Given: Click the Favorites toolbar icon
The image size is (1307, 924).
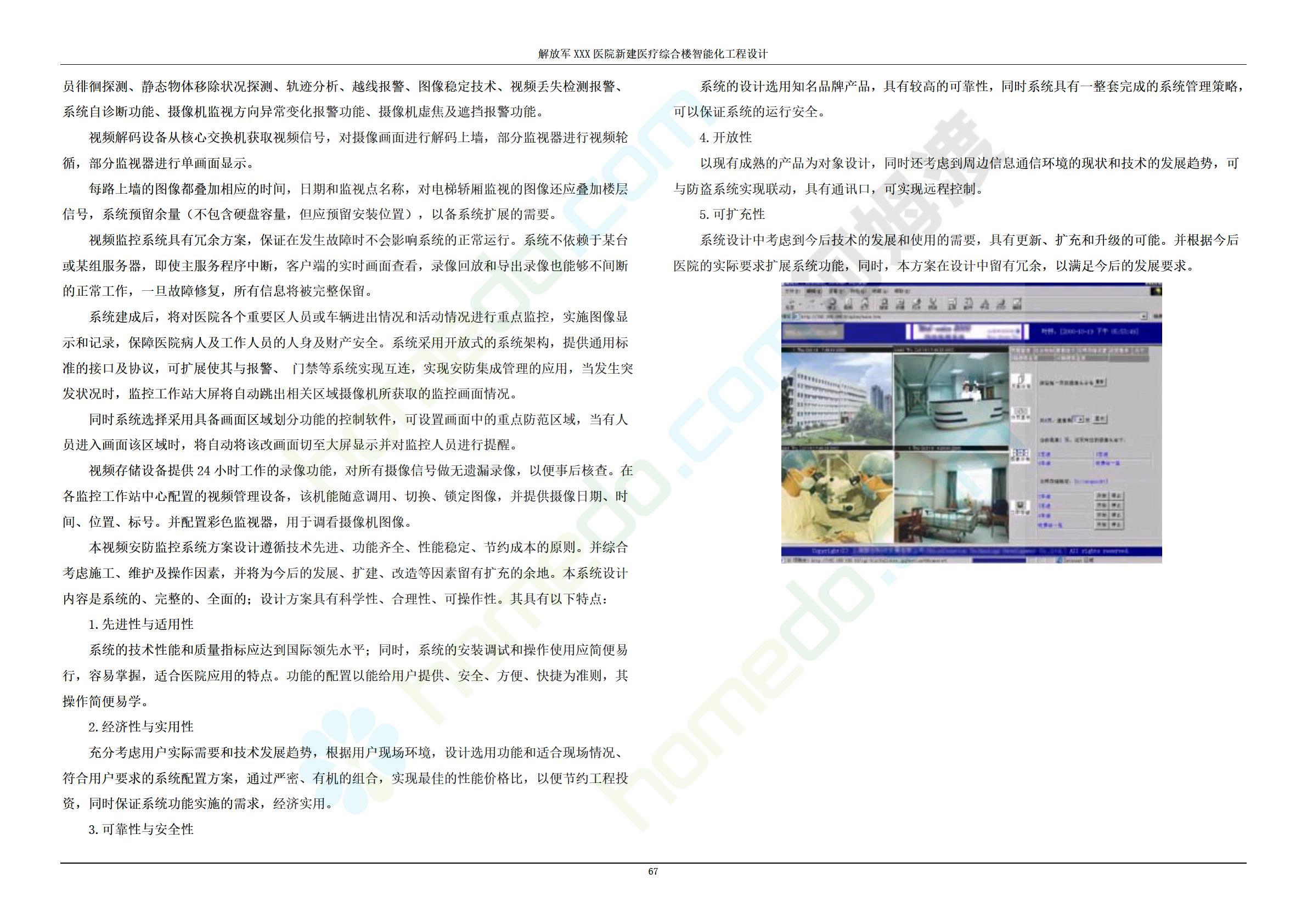Looking at the screenshot, I should [x=900, y=305].
